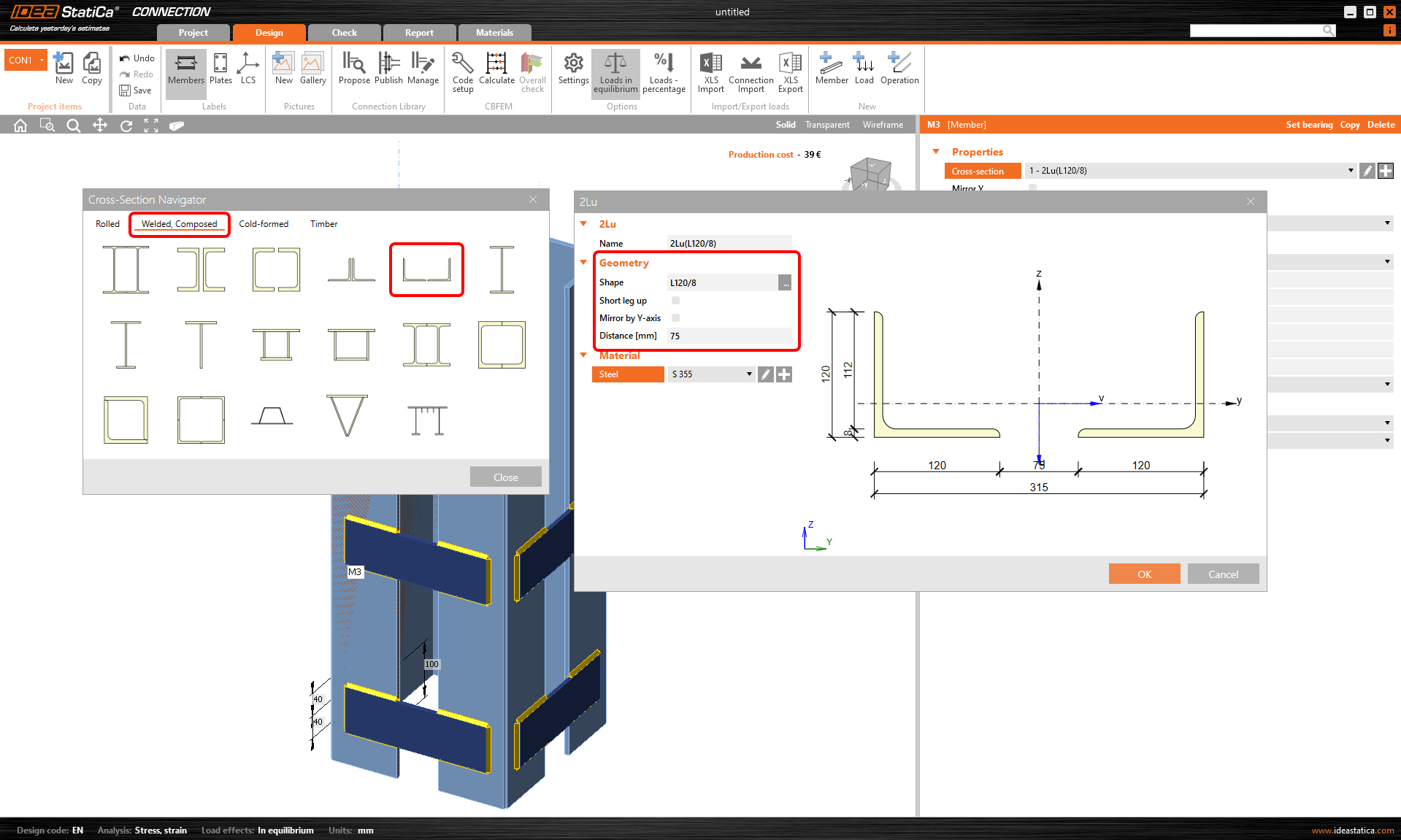The height and width of the screenshot is (840, 1401).
Task: Click the OK button in 2Lu dialog
Action: 1144,574
